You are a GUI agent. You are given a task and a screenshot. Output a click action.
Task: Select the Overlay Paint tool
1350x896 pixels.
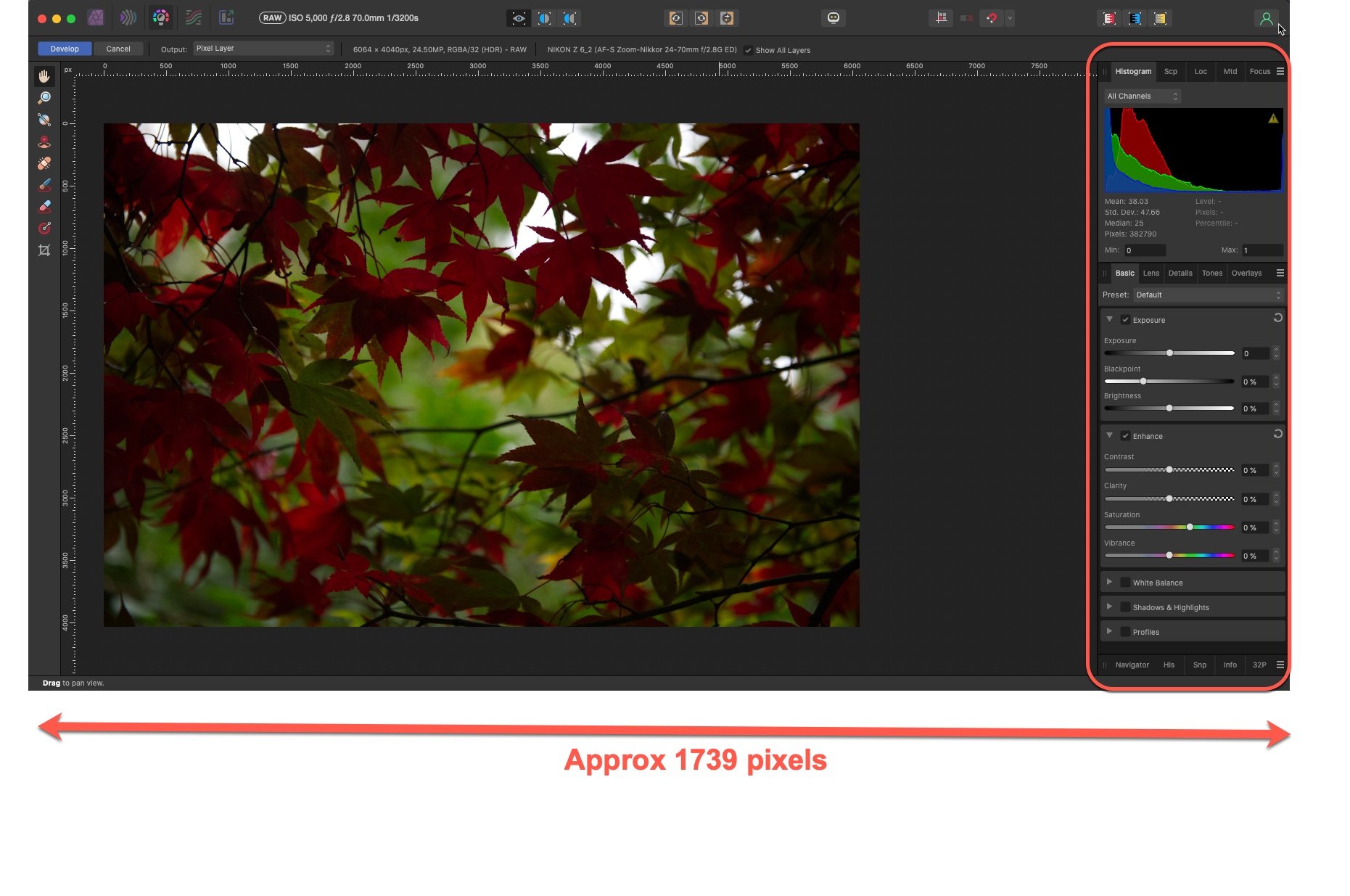coord(44,184)
